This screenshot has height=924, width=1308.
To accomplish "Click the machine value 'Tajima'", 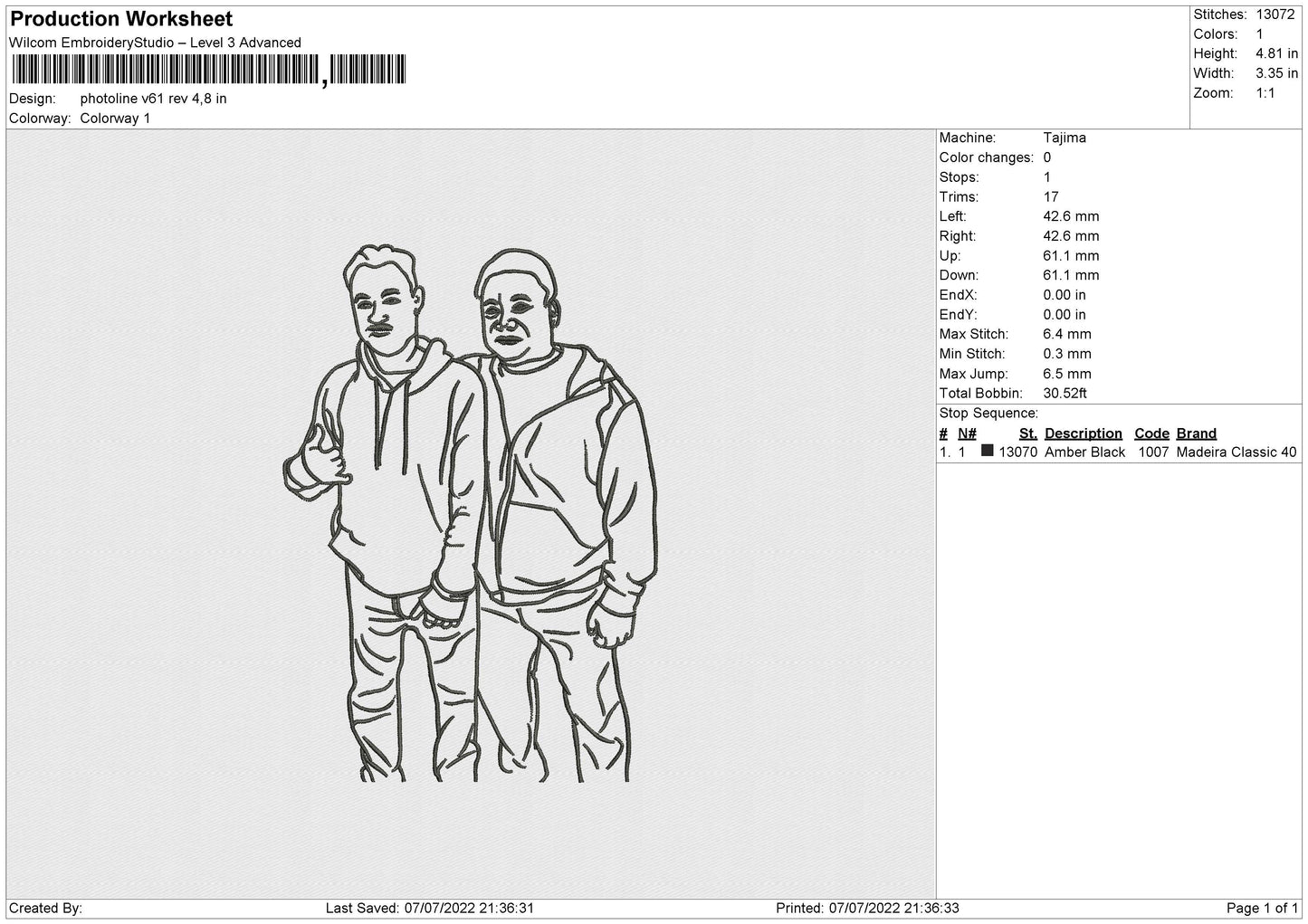I will click(x=1065, y=138).
